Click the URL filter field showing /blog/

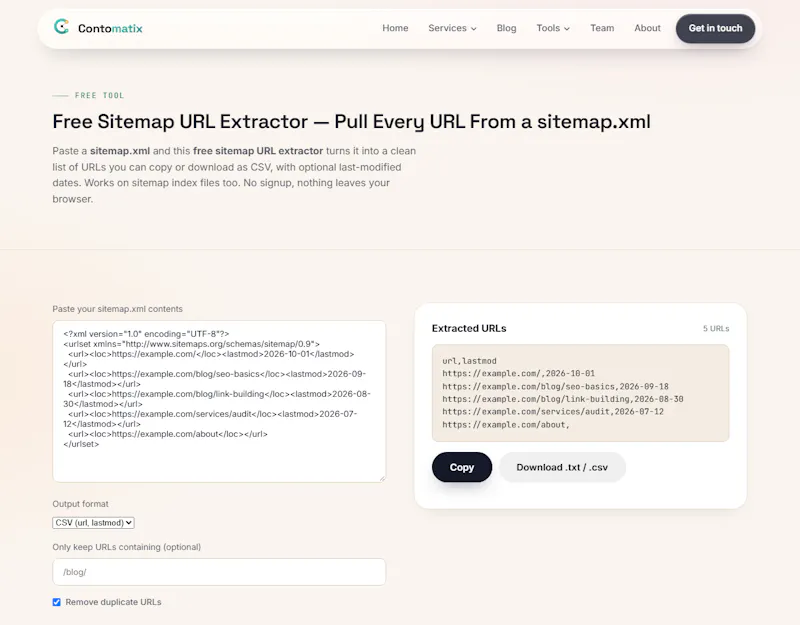(x=219, y=572)
